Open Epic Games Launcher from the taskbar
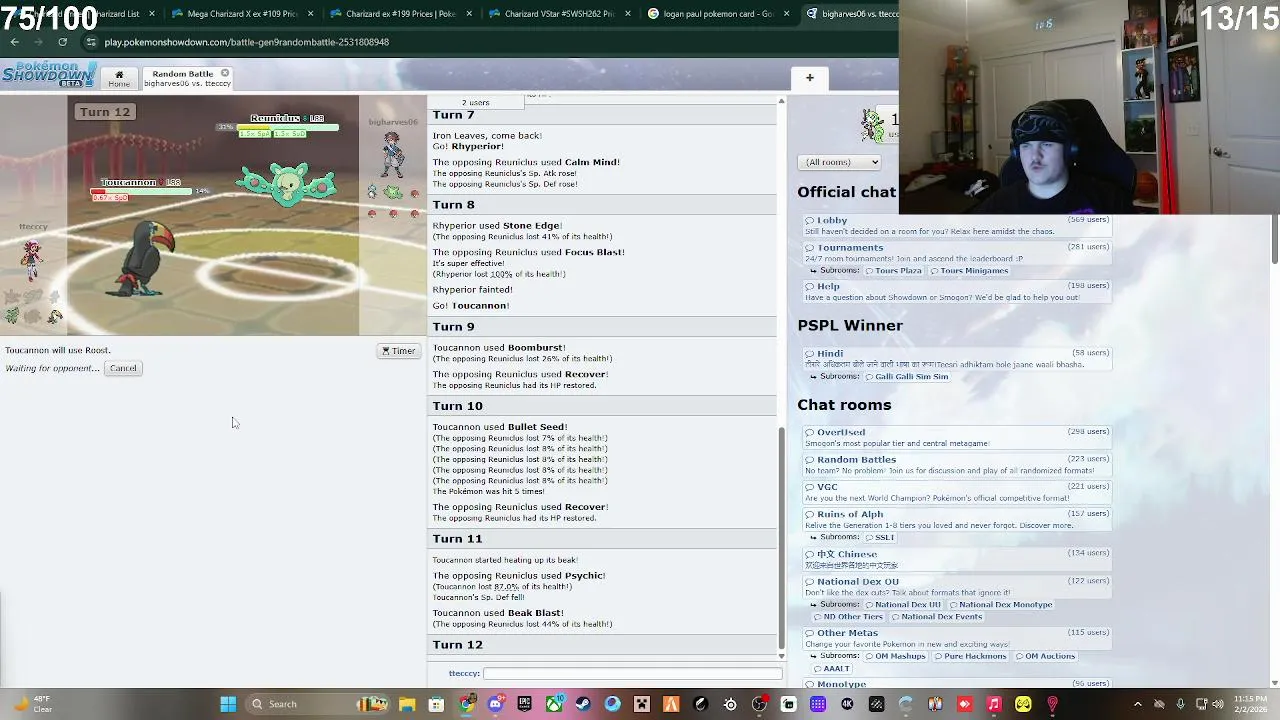1280x720 pixels. tap(525, 704)
